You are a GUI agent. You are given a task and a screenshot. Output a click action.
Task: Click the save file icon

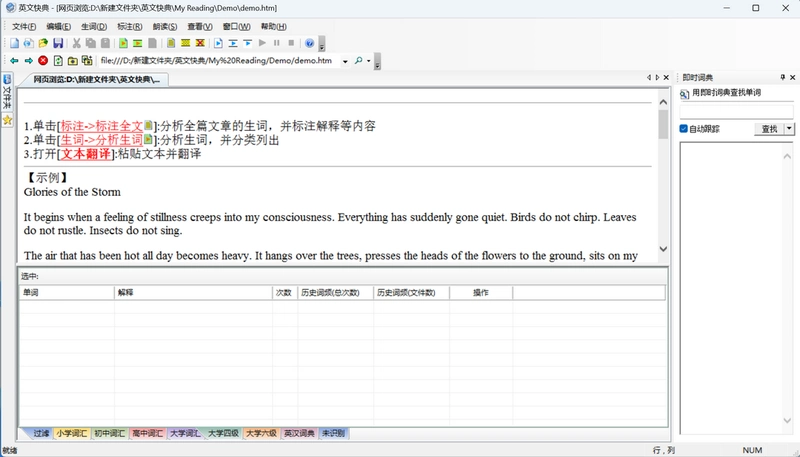[x=58, y=43]
